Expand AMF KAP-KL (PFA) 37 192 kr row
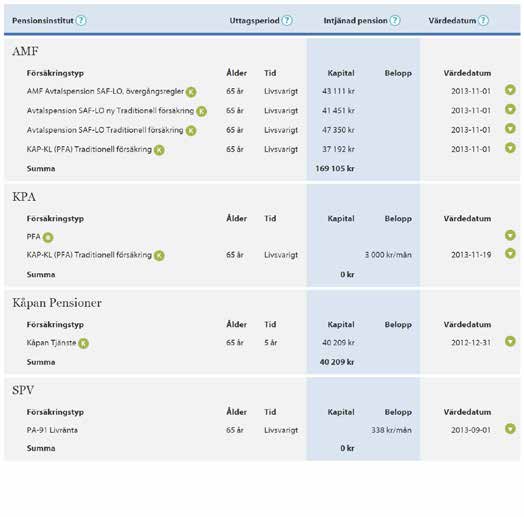 click(510, 148)
